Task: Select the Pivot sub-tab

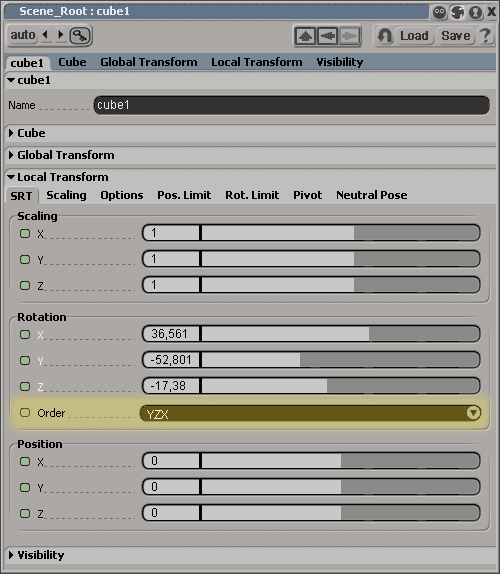Action: [307, 195]
